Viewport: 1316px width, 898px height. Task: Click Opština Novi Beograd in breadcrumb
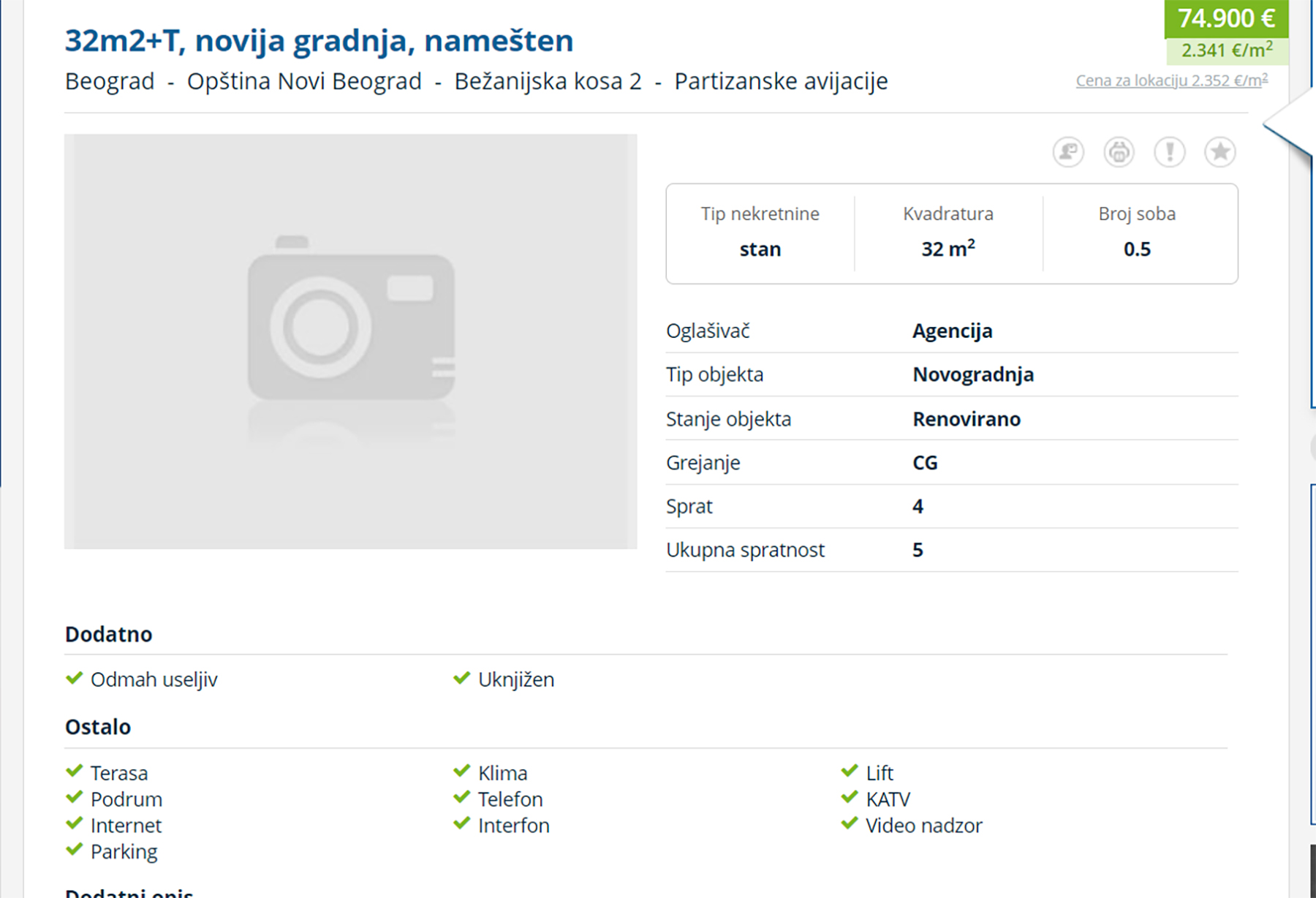click(x=304, y=81)
